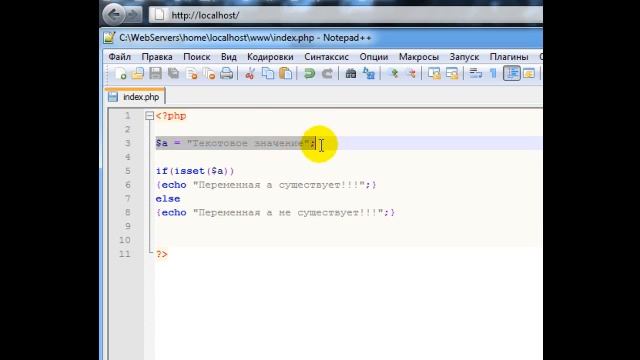The width and height of the screenshot is (640, 360).
Task: Click the else keyword
Action: (168, 199)
